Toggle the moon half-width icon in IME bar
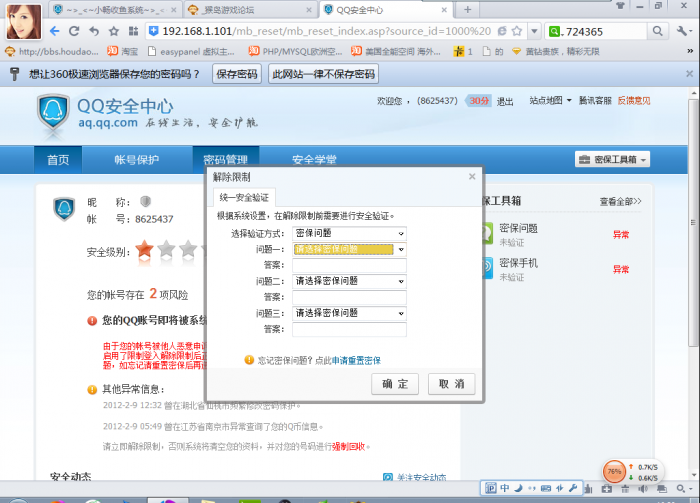Viewport: 700px width, 503px height. point(518,488)
